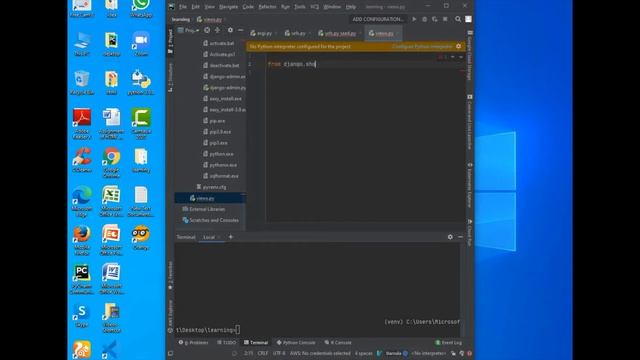Open the Problems tool window

click(x=194, y=342)
